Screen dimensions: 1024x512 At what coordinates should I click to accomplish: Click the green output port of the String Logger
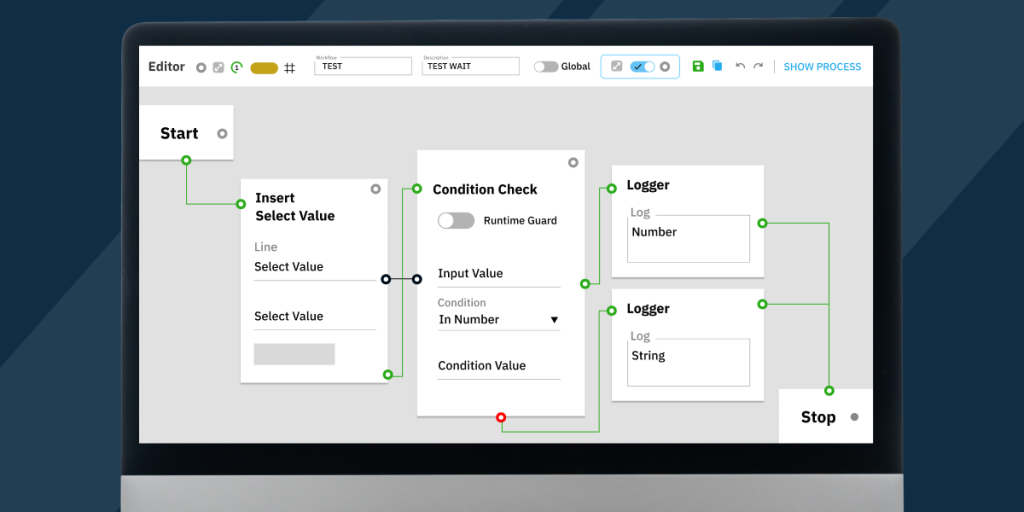(761, 304)
